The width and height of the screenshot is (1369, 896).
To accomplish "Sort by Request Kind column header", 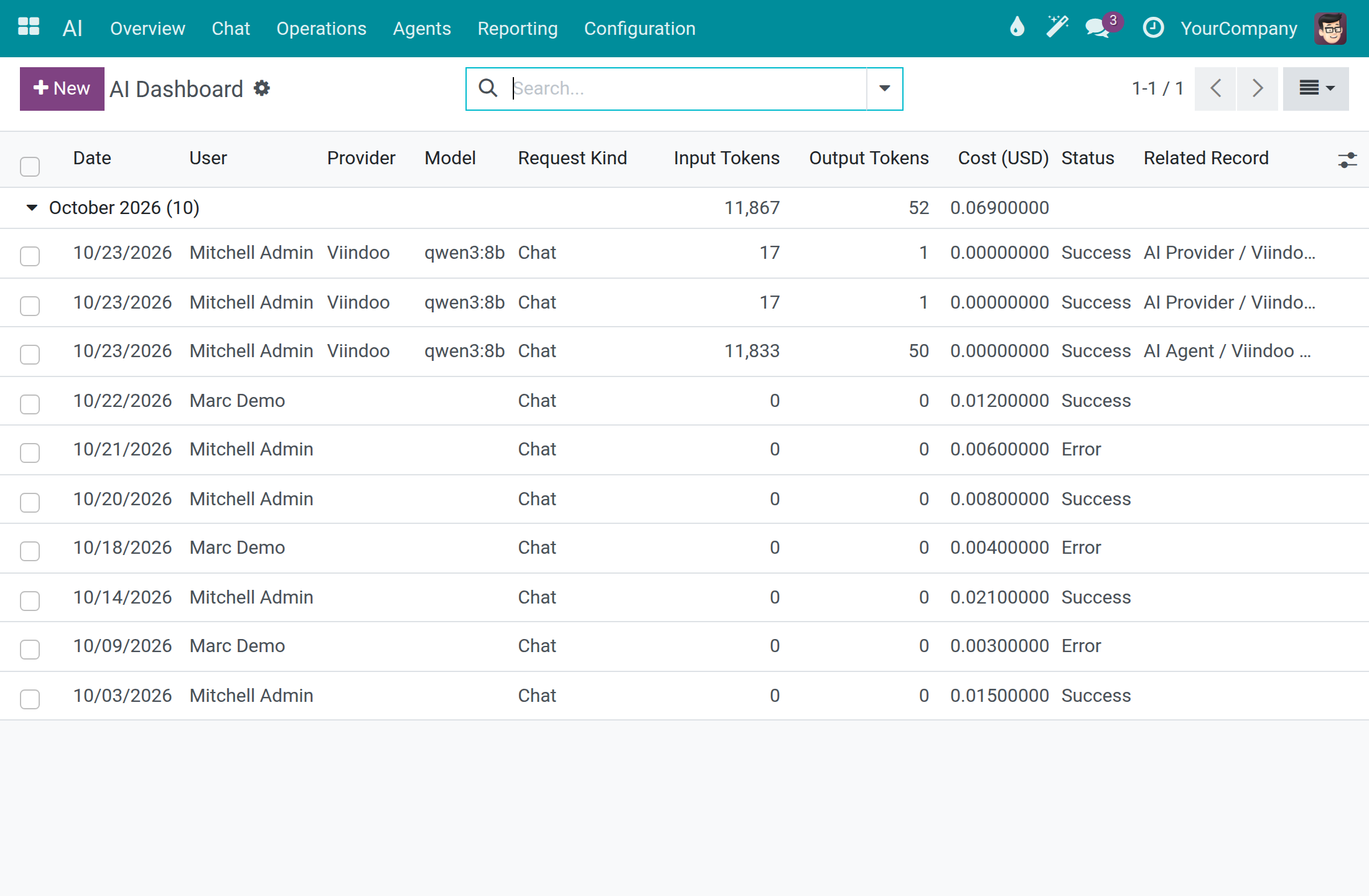I will [572, 158].
